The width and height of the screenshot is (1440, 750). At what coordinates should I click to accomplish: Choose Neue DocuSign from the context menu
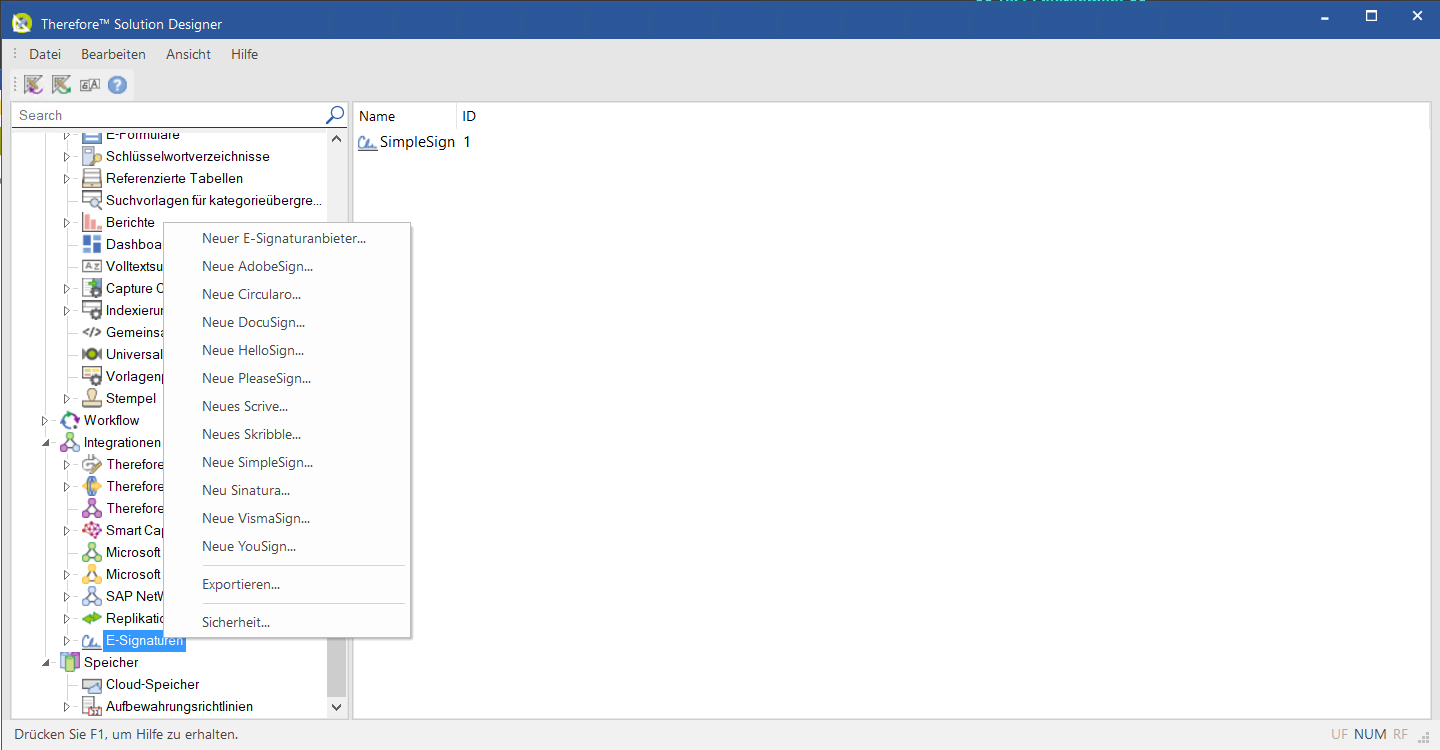click(x=251, y=322)
